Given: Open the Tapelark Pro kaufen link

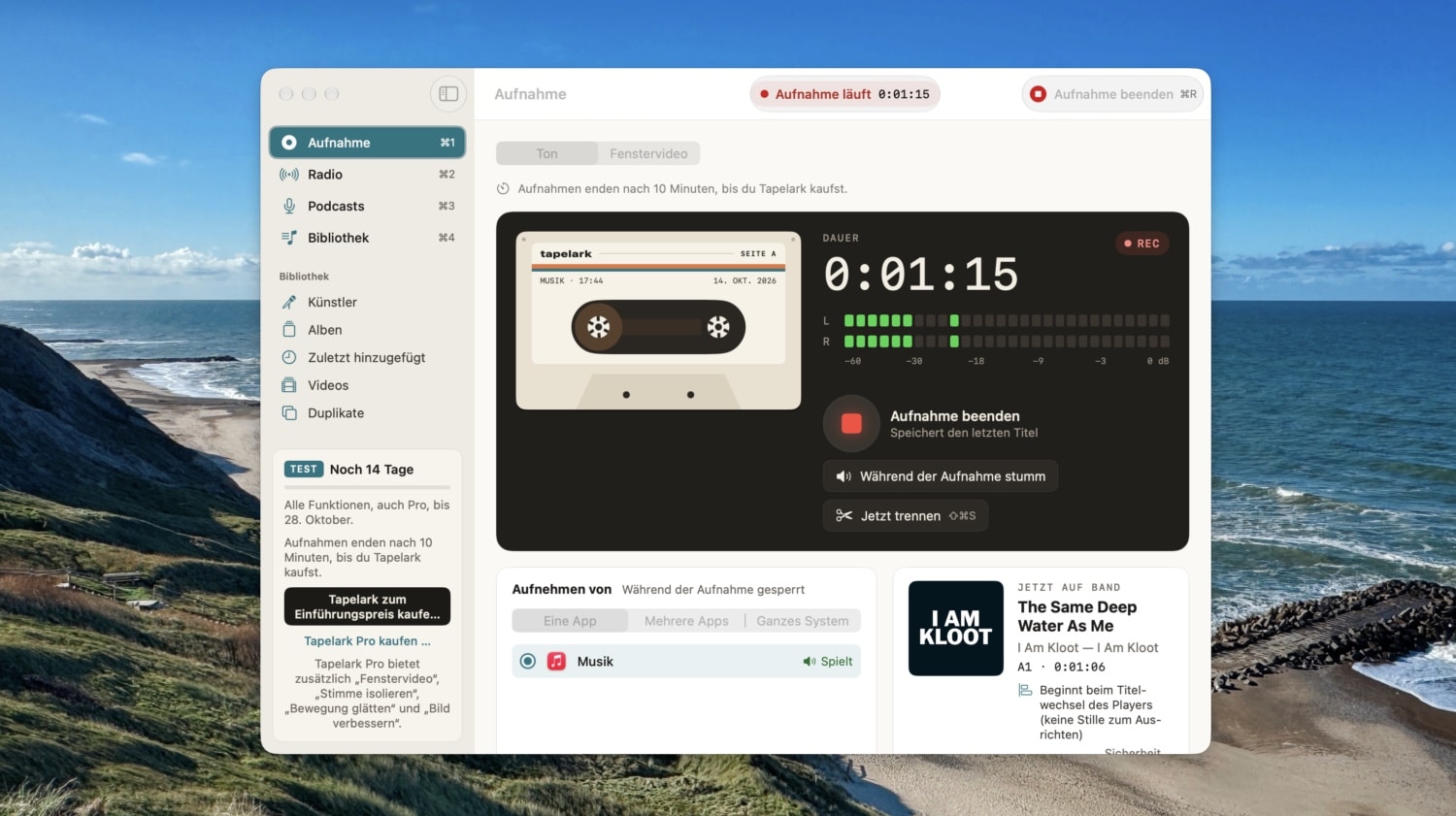Looking at the screenshot, I should click(x=367, y=641).
